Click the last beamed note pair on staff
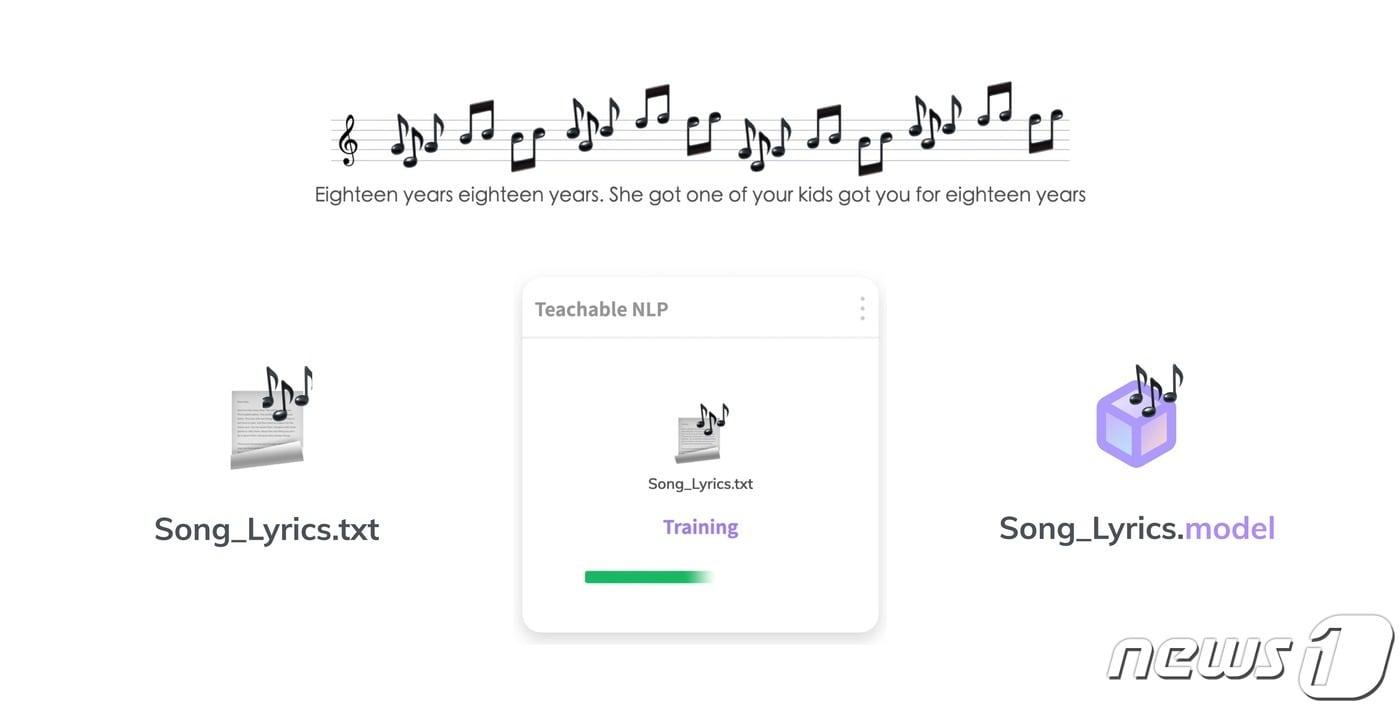Screen dimensions: 1400x712 click(1045, 131)
